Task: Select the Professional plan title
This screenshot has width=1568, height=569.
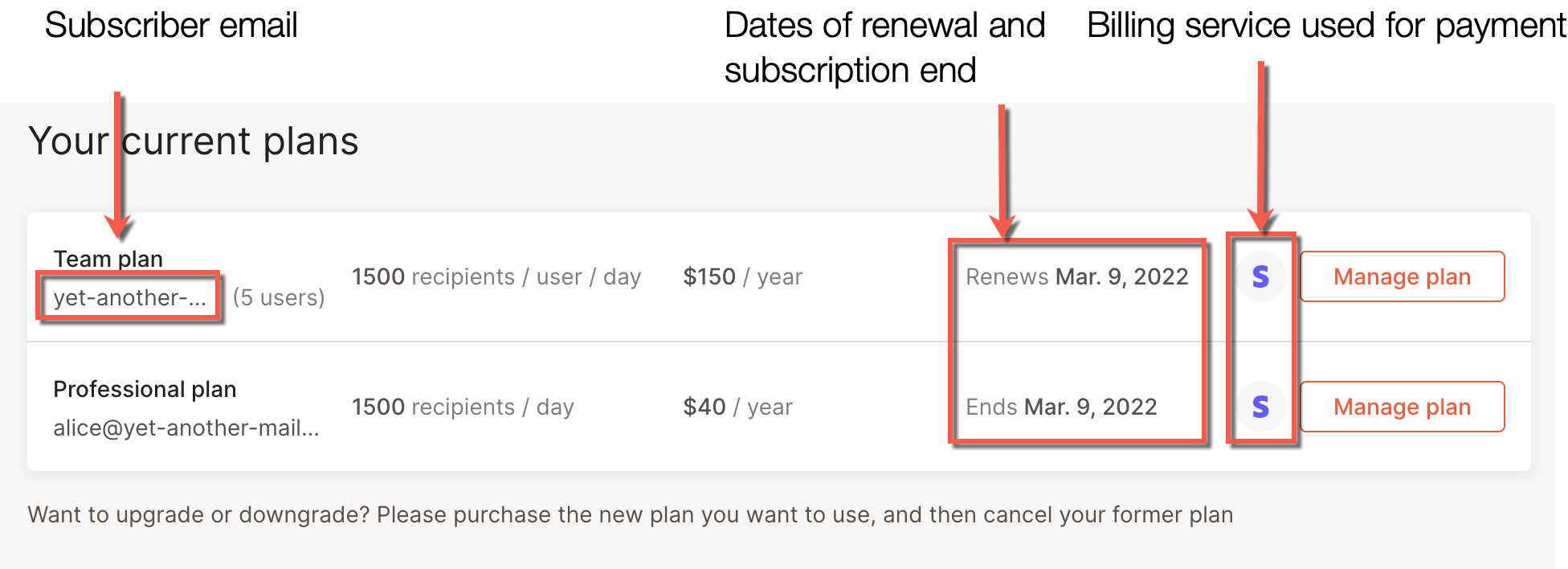Action: [145, 389]
